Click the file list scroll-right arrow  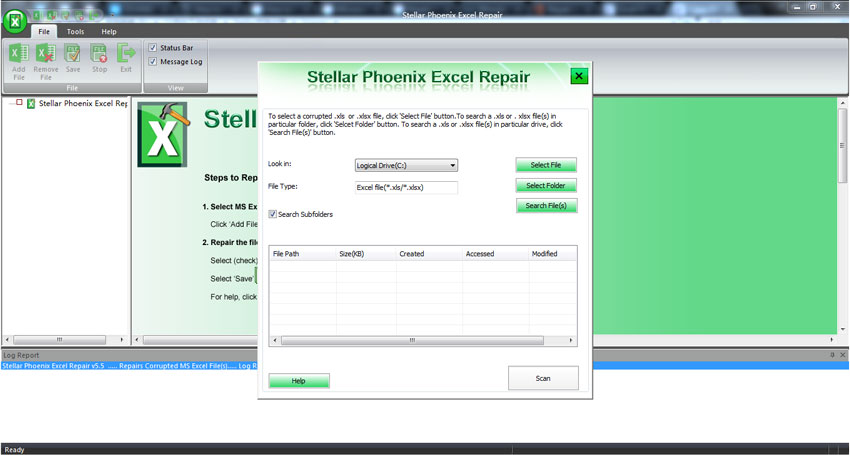571,340
